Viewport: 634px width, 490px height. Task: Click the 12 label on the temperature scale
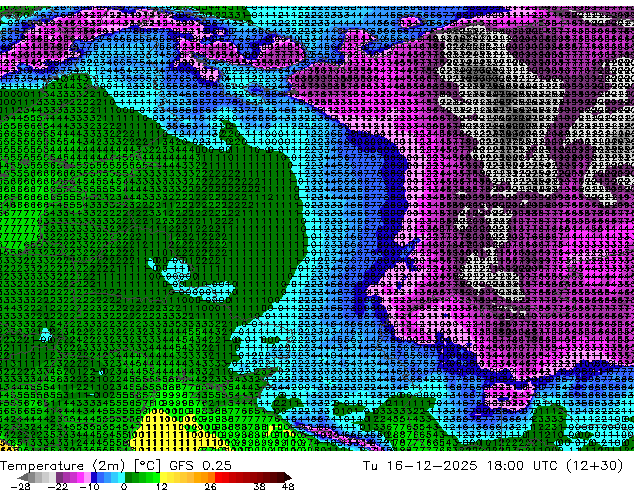[x=162, y=486]
